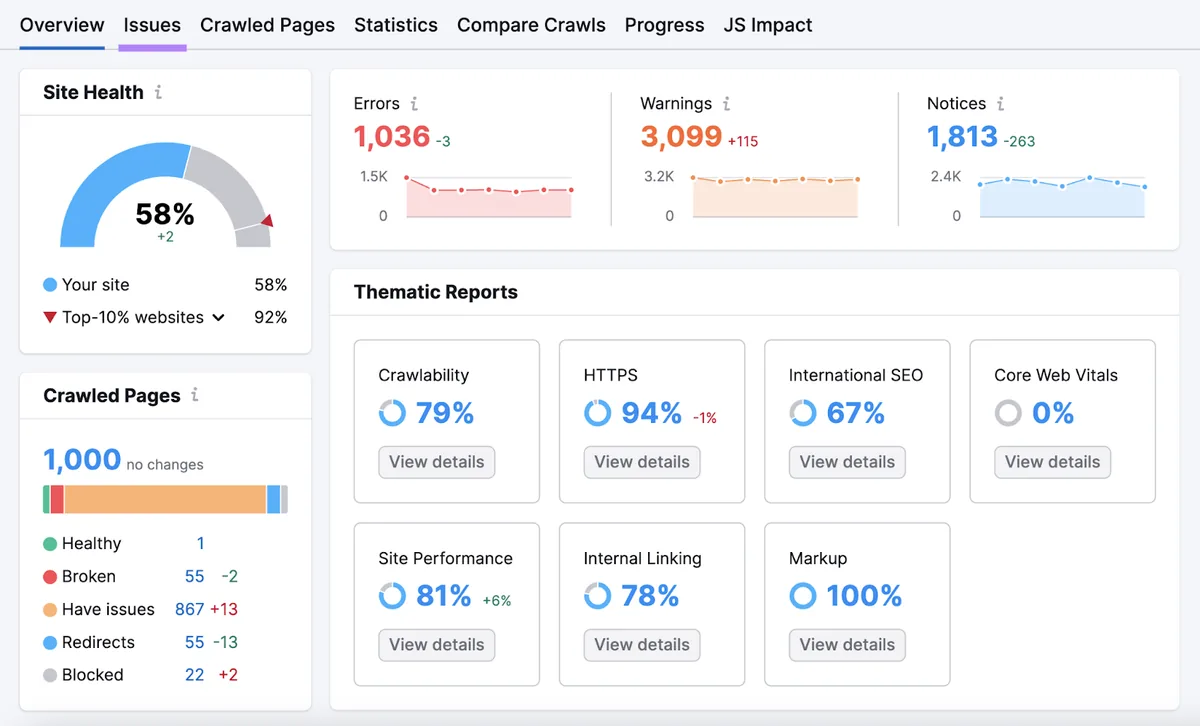
Task: Click the HTTPS donut chart icon
Action: (597, 413)
